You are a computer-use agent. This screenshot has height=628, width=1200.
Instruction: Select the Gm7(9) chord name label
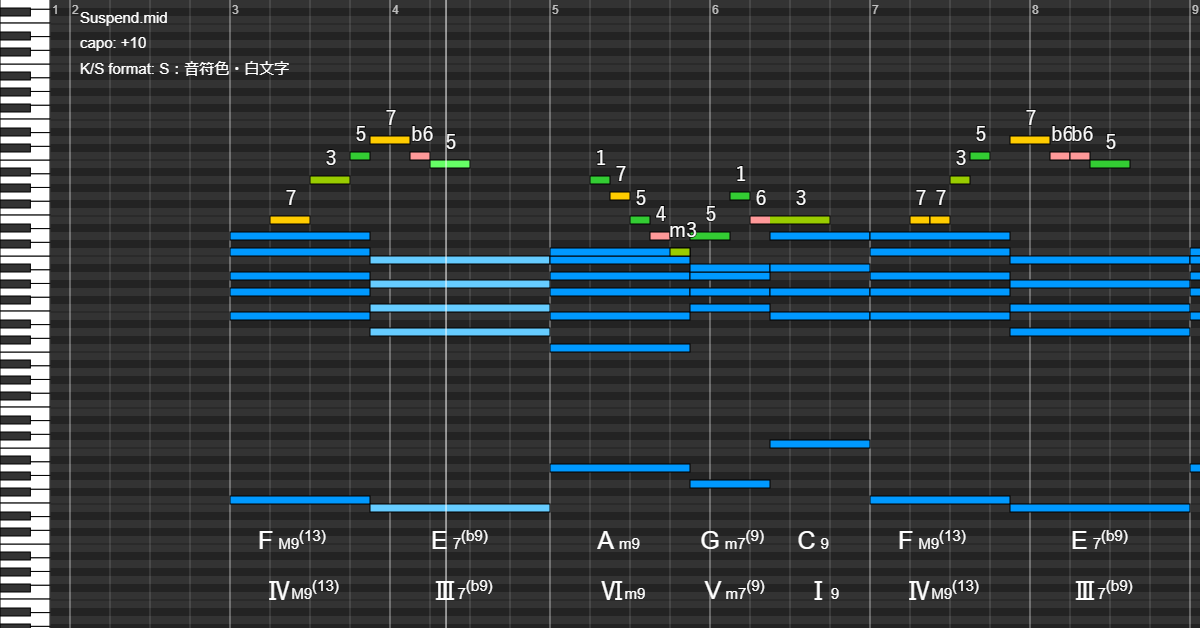click(733, 541)
